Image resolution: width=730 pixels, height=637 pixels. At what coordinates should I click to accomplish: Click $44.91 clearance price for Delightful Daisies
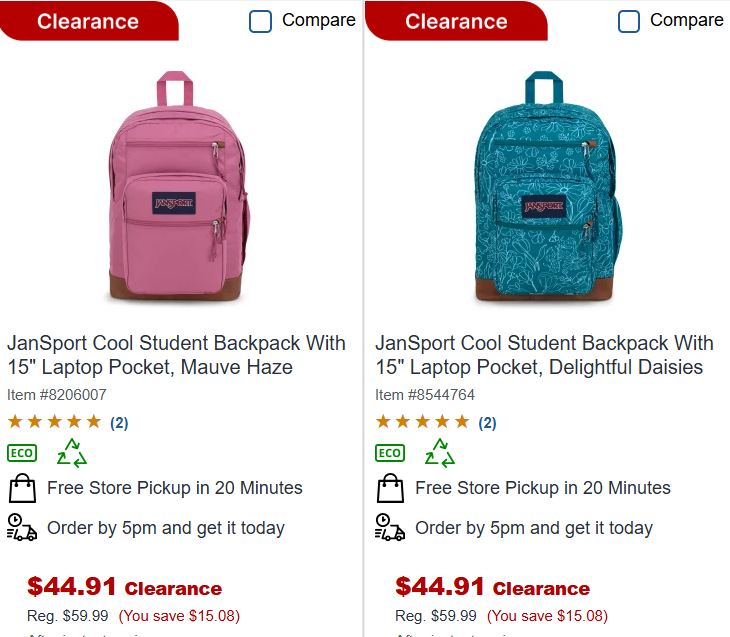[x=440, y=586]
